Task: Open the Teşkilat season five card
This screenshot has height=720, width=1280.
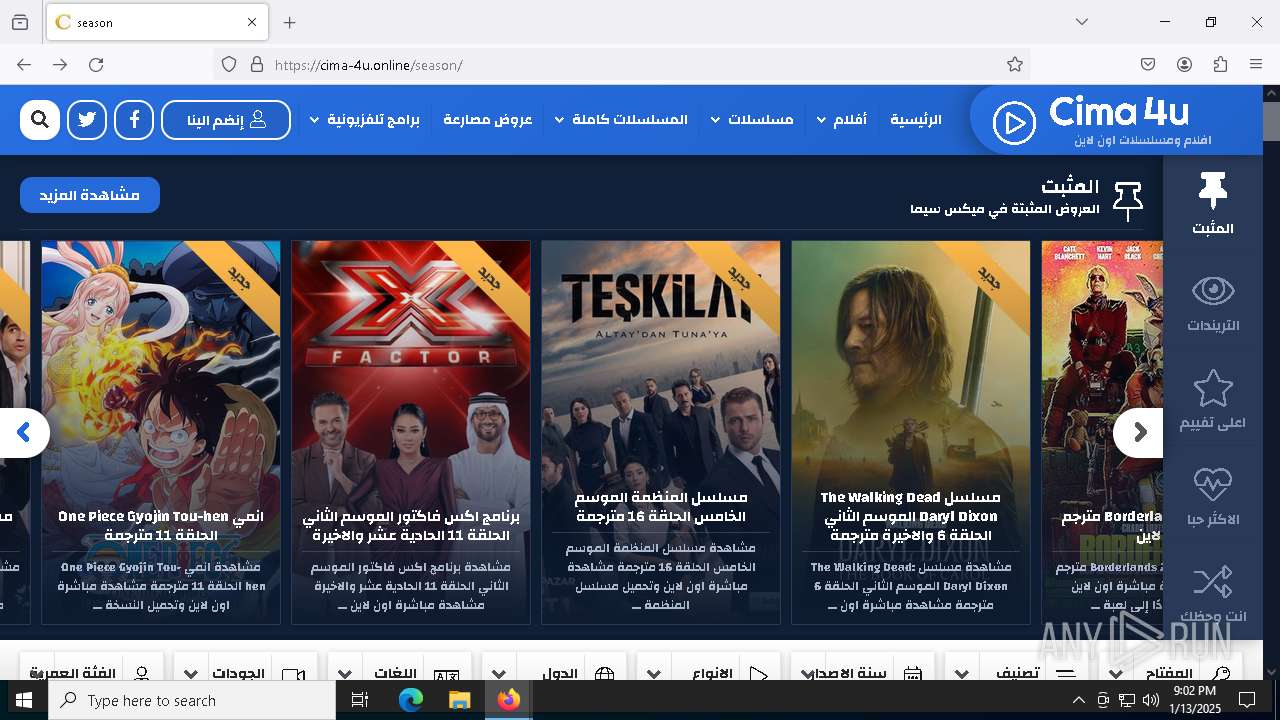Action: [661, 432]
